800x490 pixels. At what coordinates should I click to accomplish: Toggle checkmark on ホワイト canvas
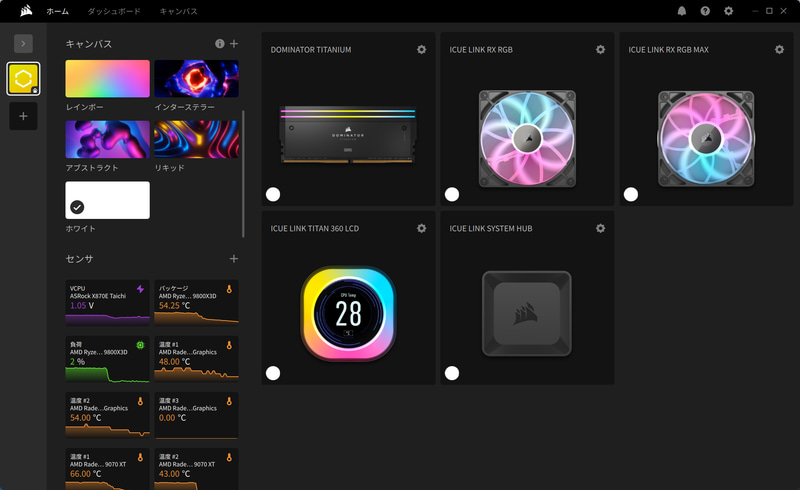77,207
